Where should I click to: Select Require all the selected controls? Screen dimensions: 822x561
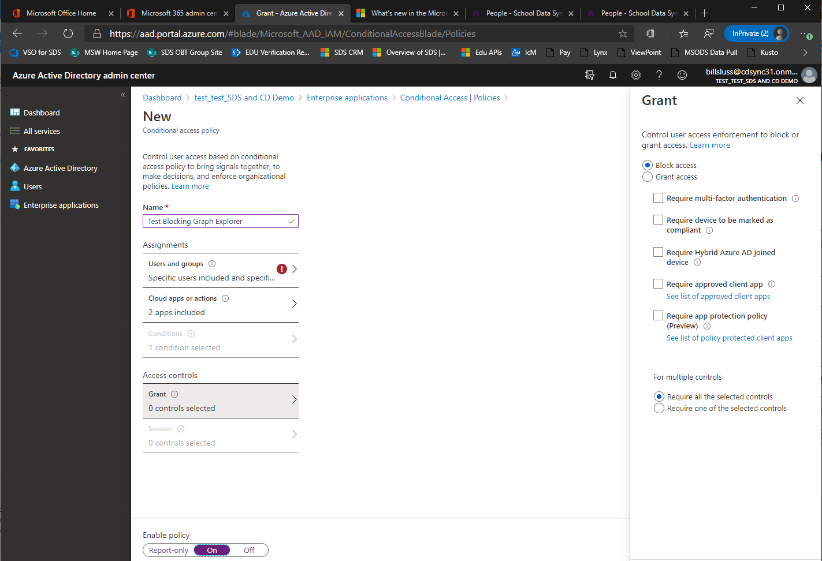[x=659, y=396]
